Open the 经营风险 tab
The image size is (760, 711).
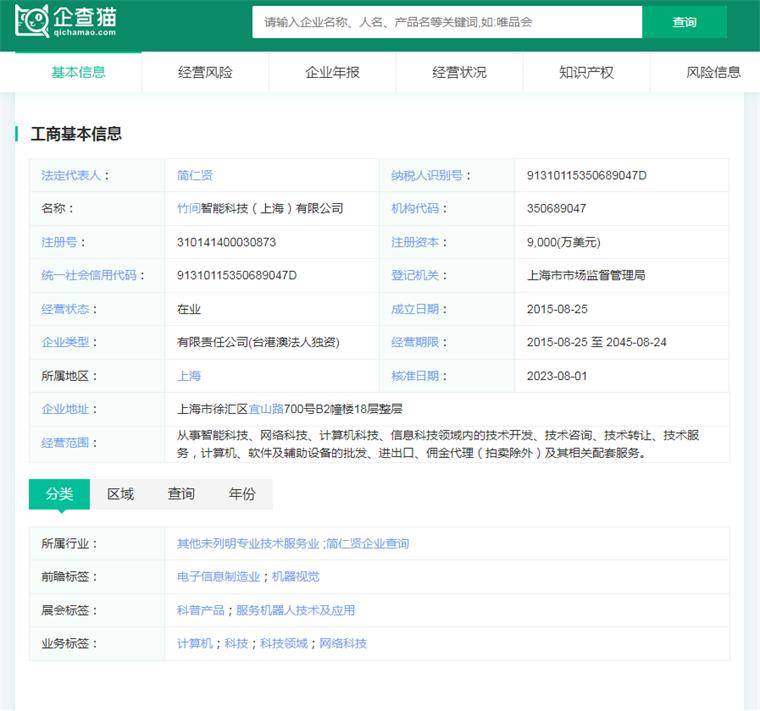click(x=206, y=72)
